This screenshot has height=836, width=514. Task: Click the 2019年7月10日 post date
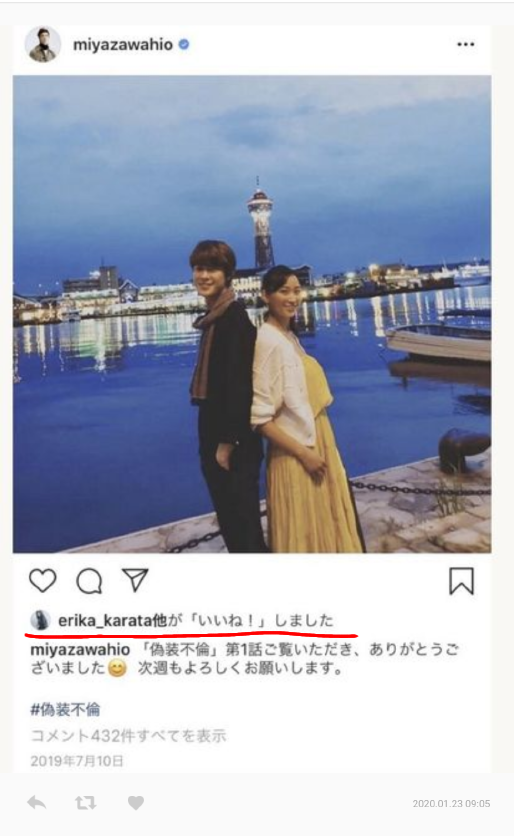77,760
